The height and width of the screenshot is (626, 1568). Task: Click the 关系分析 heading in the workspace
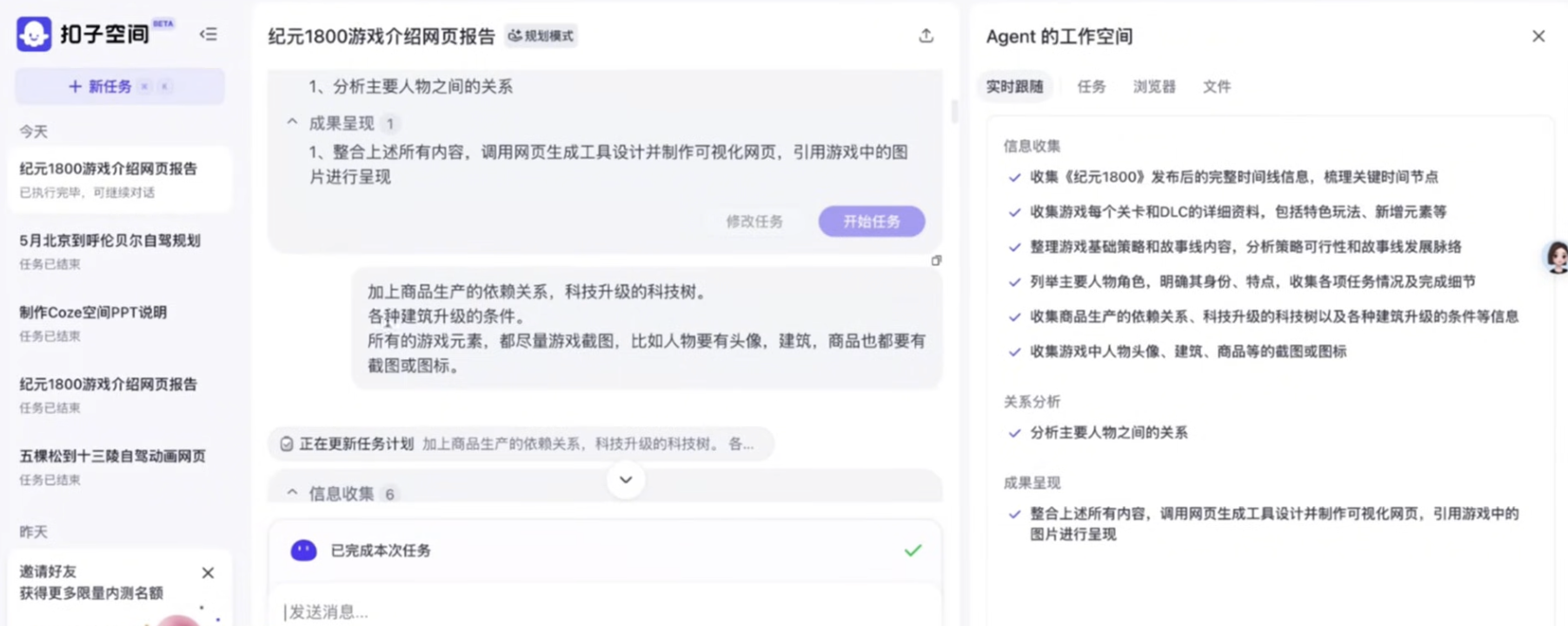[1032, 402]
